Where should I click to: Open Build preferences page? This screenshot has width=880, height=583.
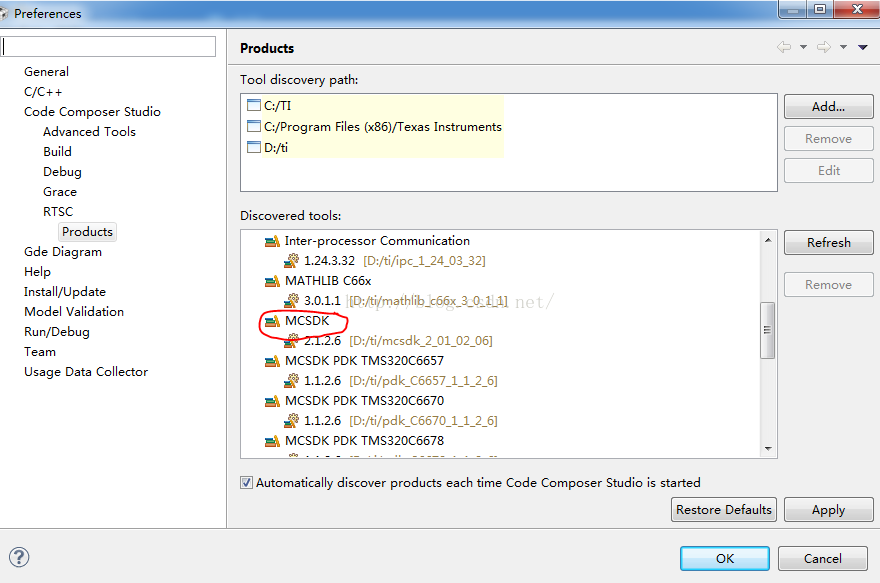[57, 152]
